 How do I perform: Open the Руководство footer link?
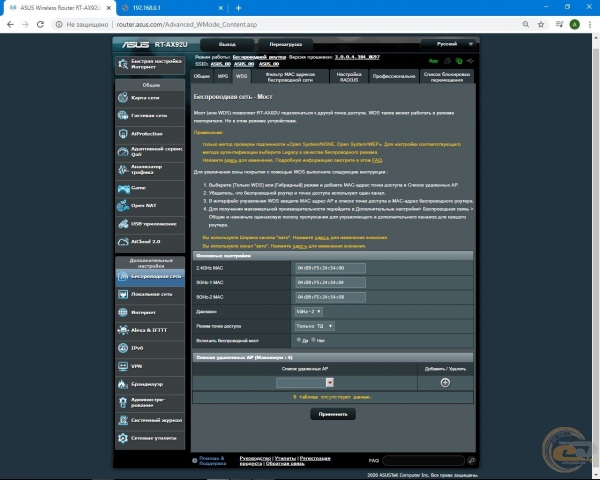(x=255, y=458)
